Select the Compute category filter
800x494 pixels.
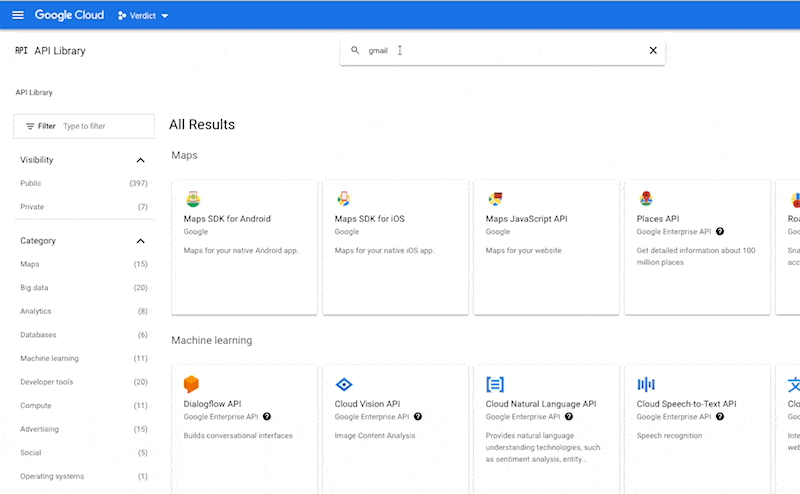coord(84,405)
